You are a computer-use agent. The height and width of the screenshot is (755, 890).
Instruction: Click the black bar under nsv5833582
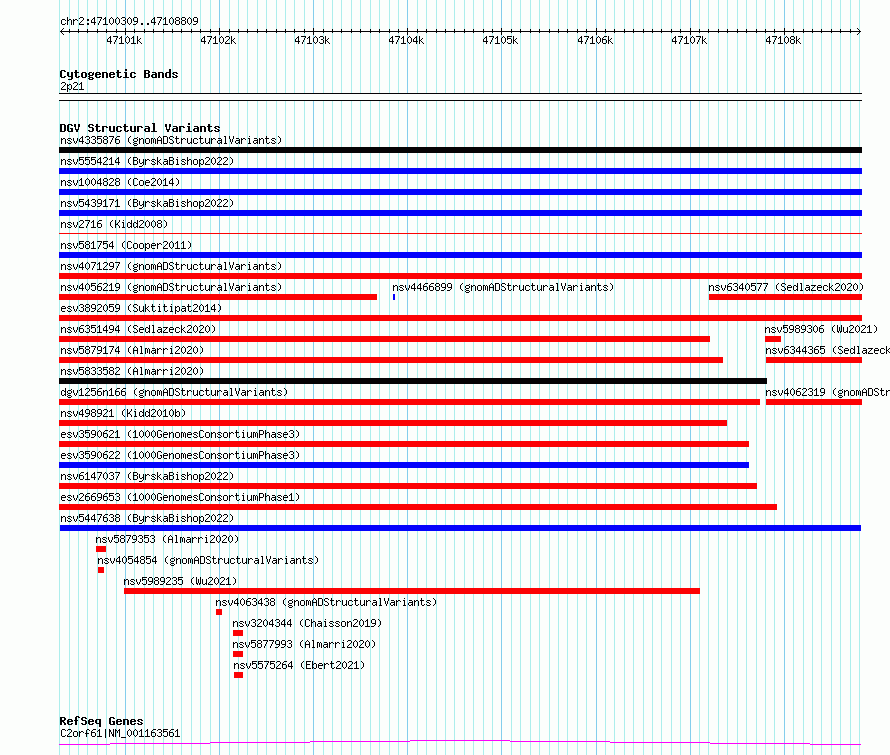413,381
